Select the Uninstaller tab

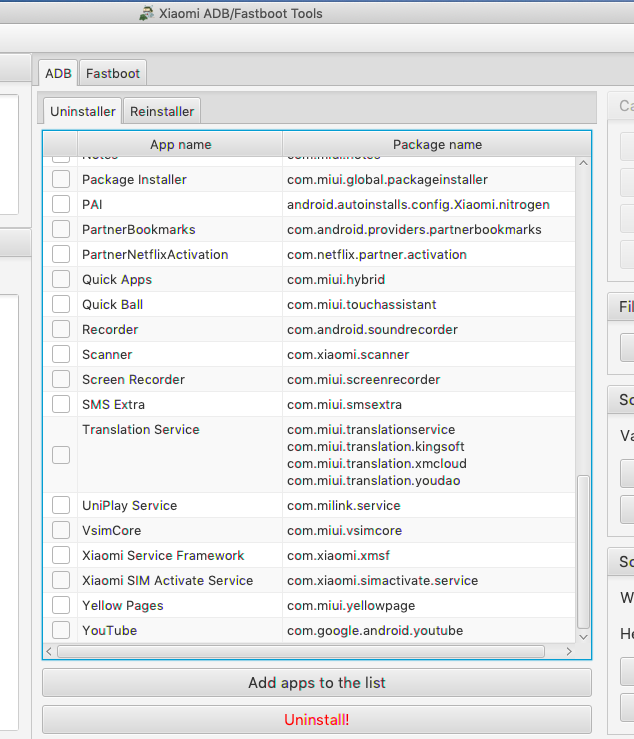tap(82, 111)
